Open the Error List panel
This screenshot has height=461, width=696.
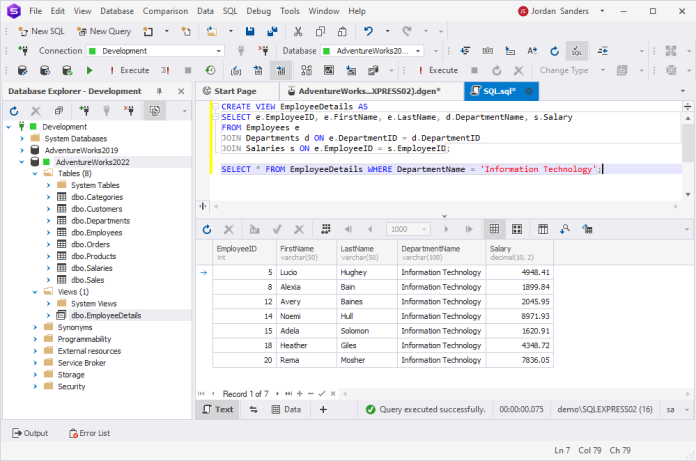[x=90, y=433]
